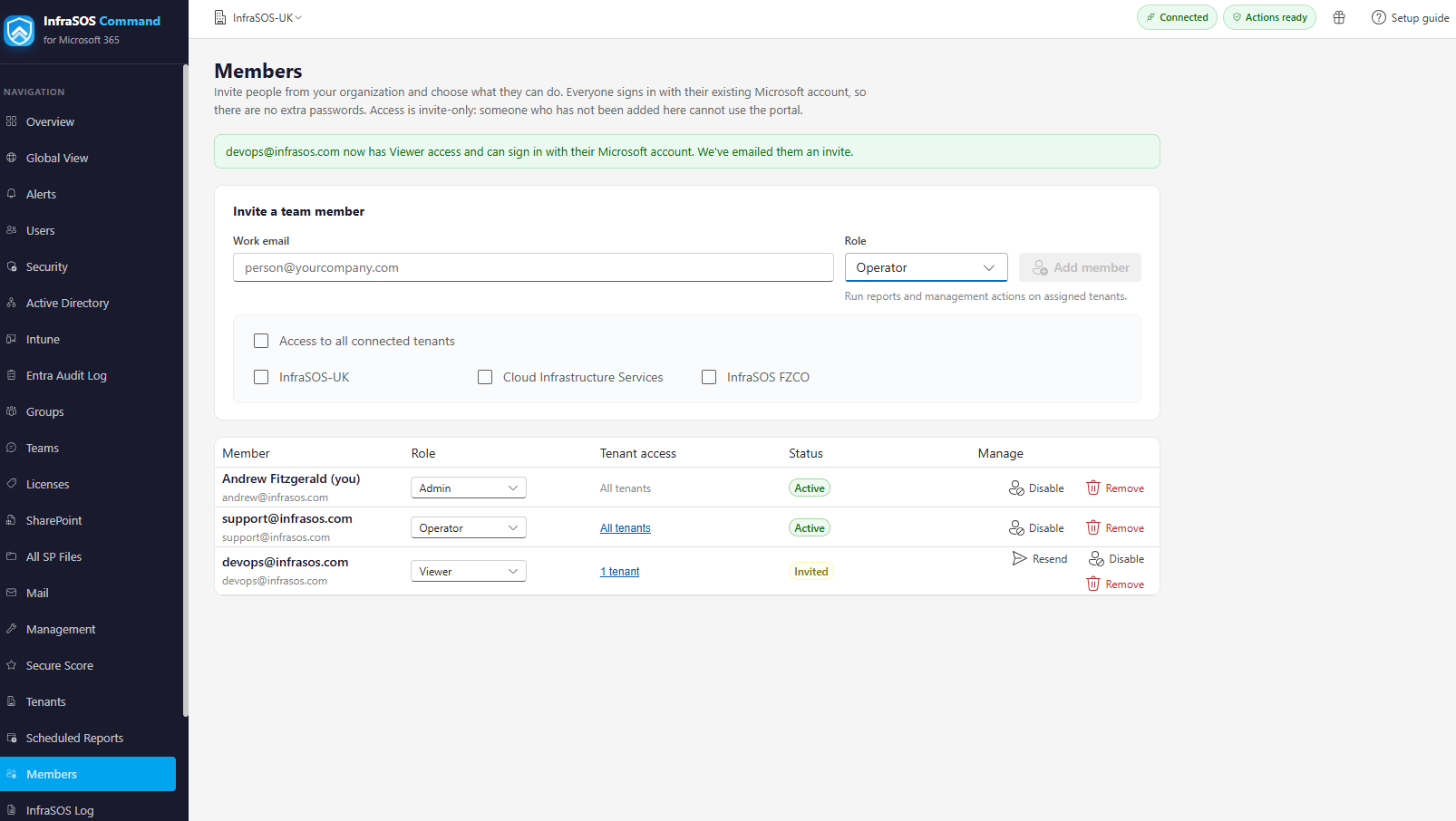Tick Cloud Infrastructure Services checkbox
The height and width of the screenshot is (821, 1456).
tap(485, 377)
